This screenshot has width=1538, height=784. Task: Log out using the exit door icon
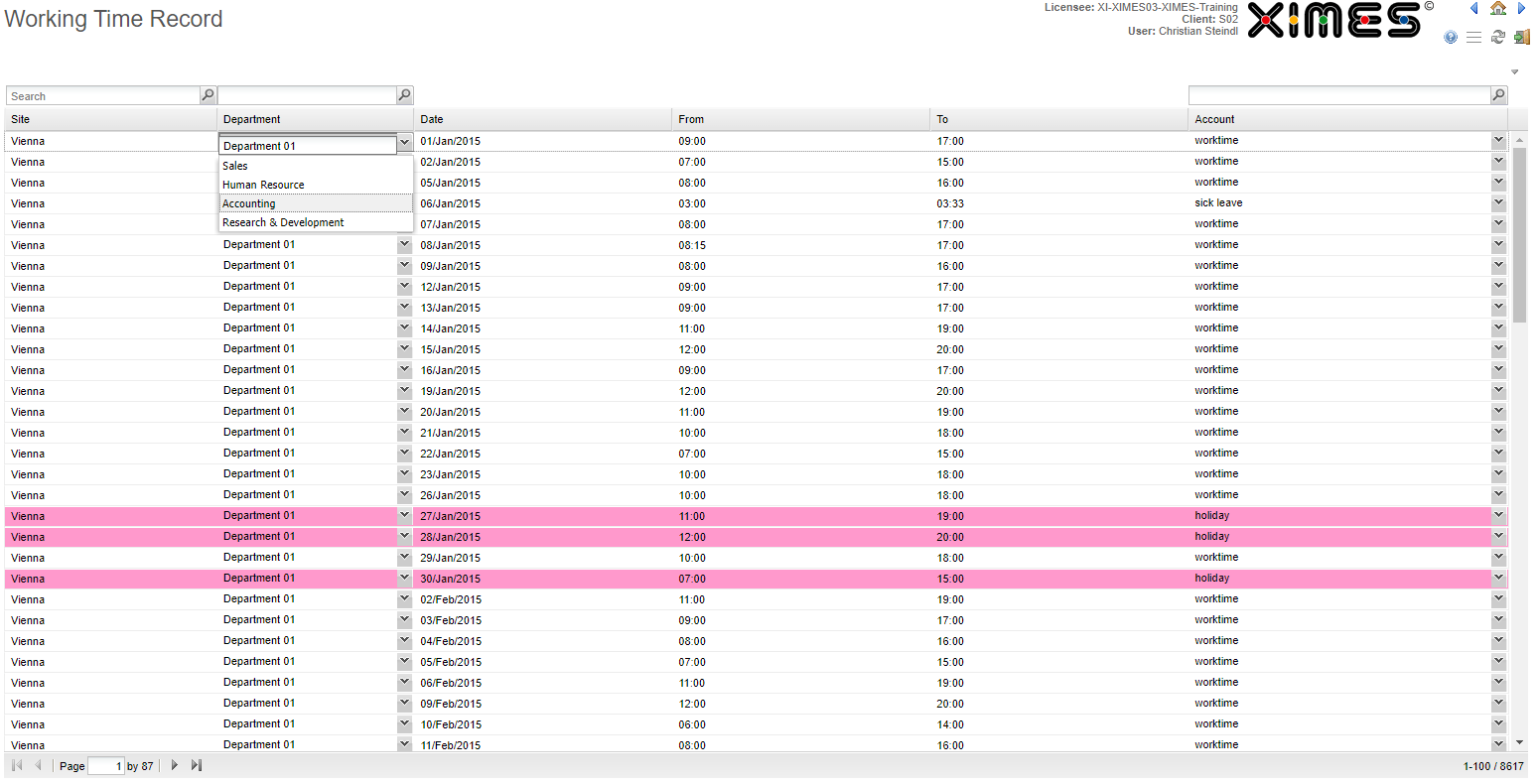tap(1521, 37)
